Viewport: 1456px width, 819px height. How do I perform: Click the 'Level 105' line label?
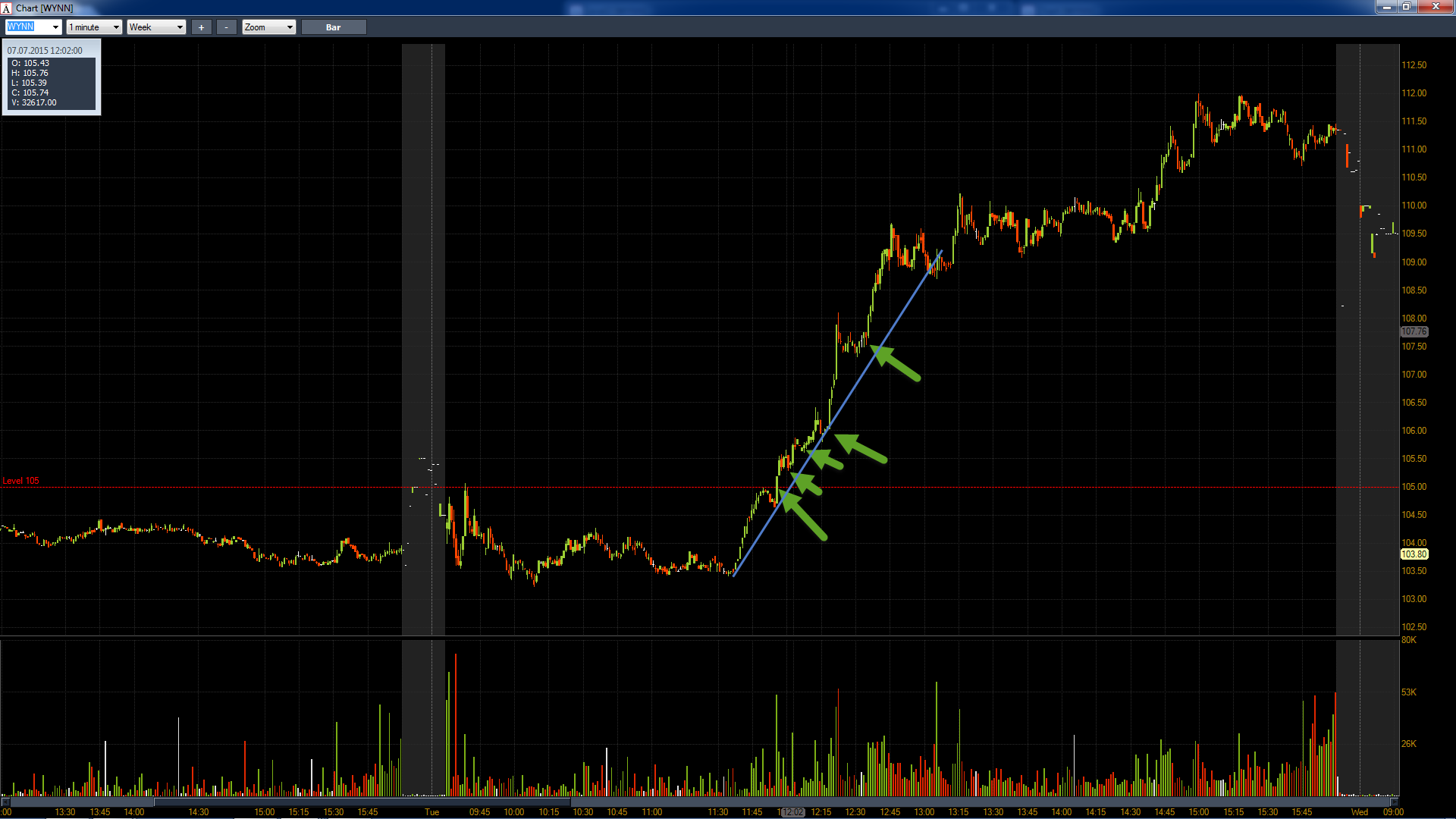click(20, 481)
